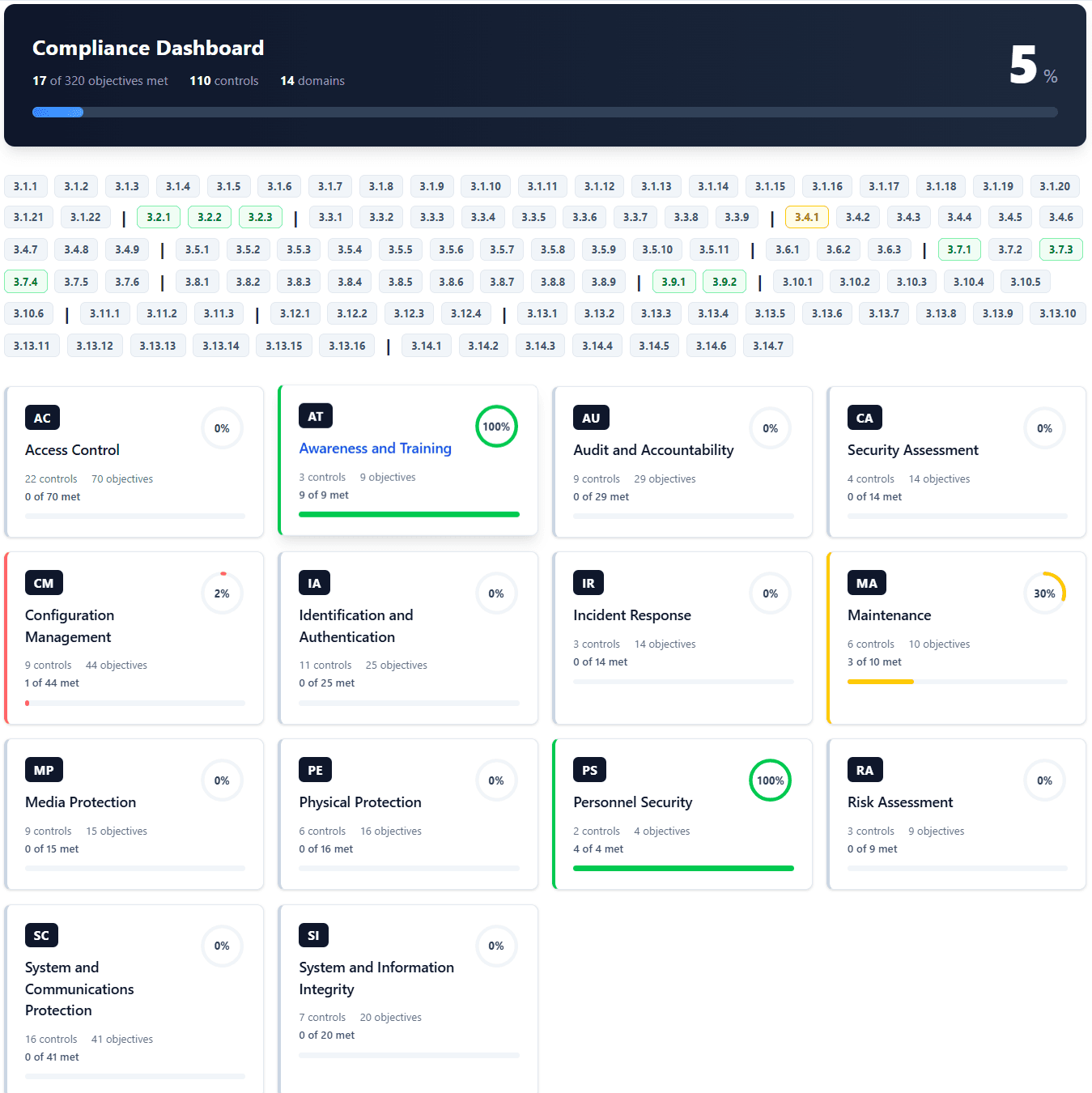Click the IR Incident Response badge
The width and height of the screenshot is (1092, 1093).
click(x=588, y=582)
